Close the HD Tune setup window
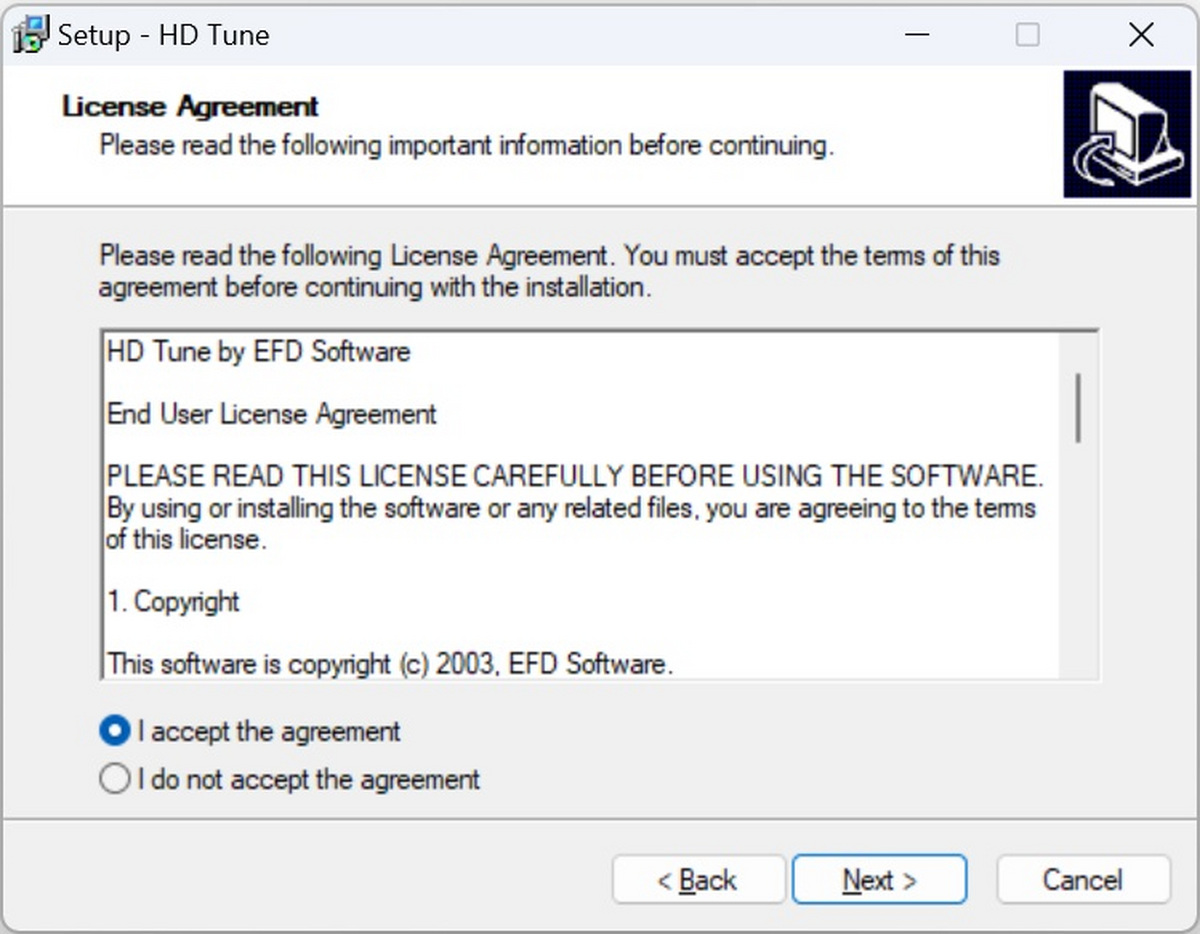 point(1141,35)
